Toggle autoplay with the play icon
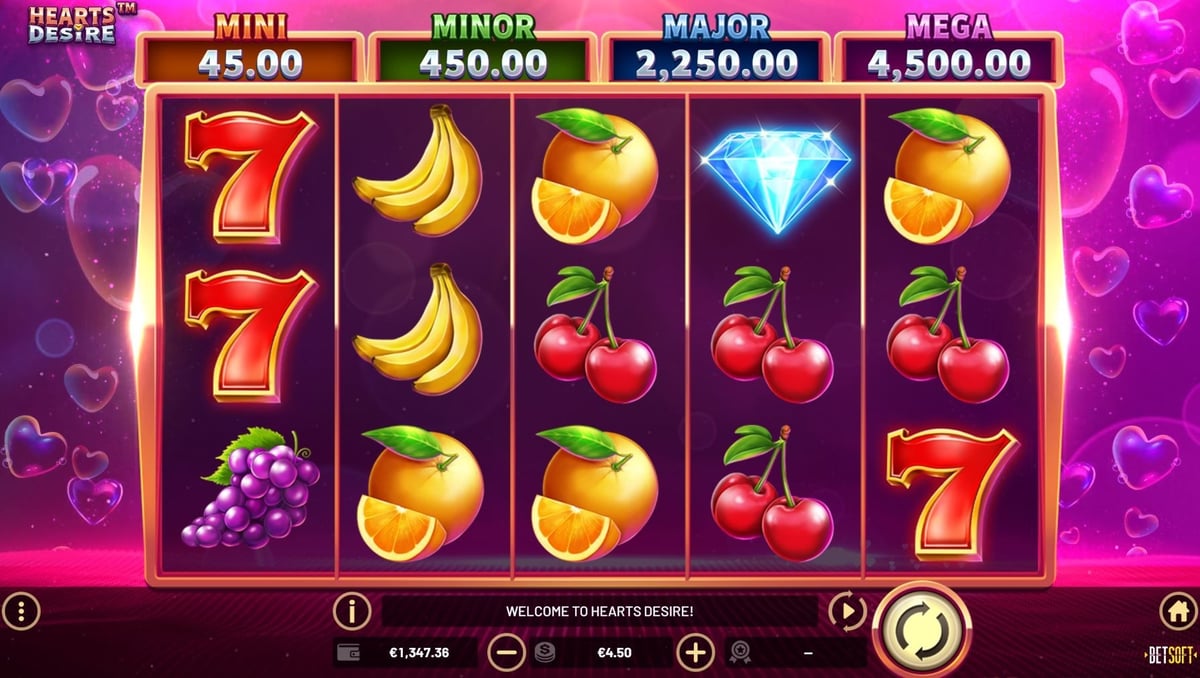The image size is (1200, 678). (847, 610)
